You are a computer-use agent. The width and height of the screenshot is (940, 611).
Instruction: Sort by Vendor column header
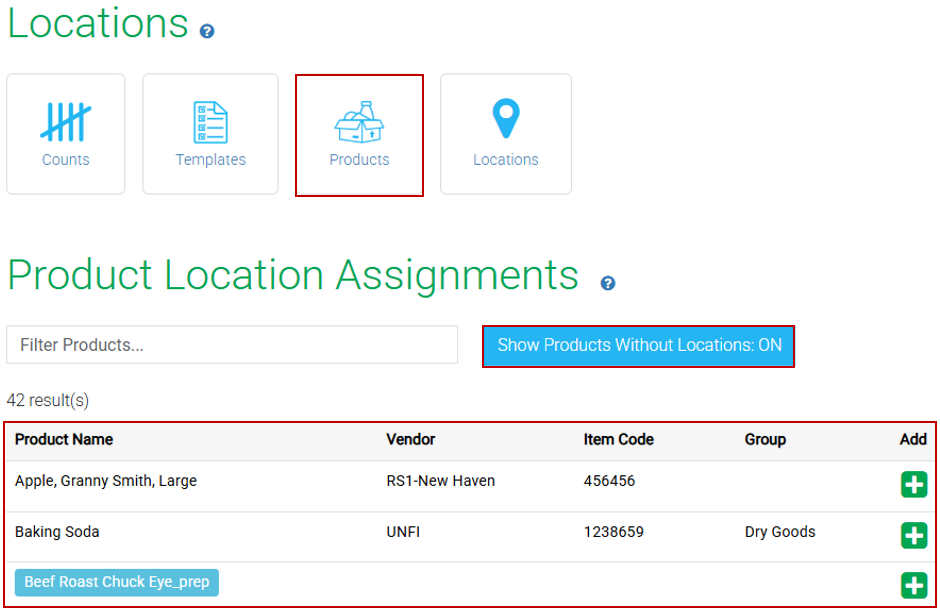coord(411,440)
